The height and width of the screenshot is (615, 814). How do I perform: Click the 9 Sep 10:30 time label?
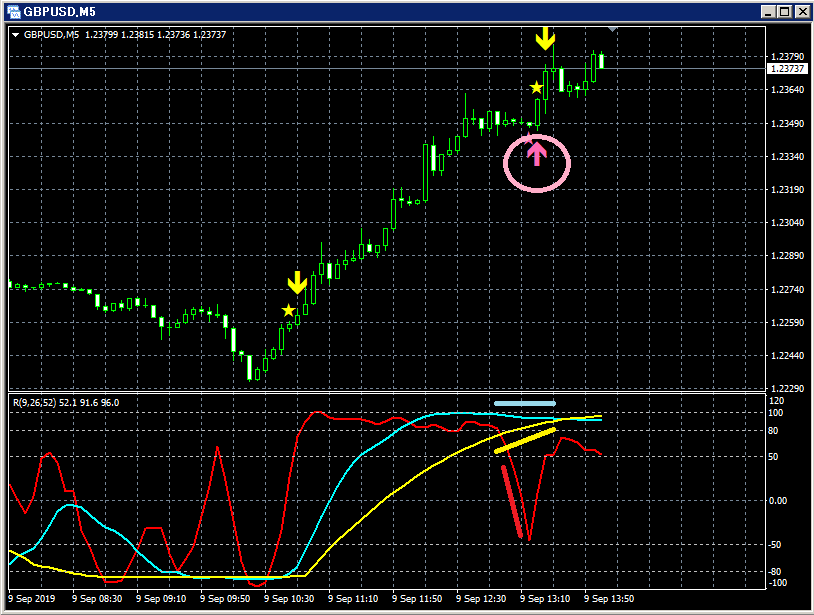click(x=289, y=598)
